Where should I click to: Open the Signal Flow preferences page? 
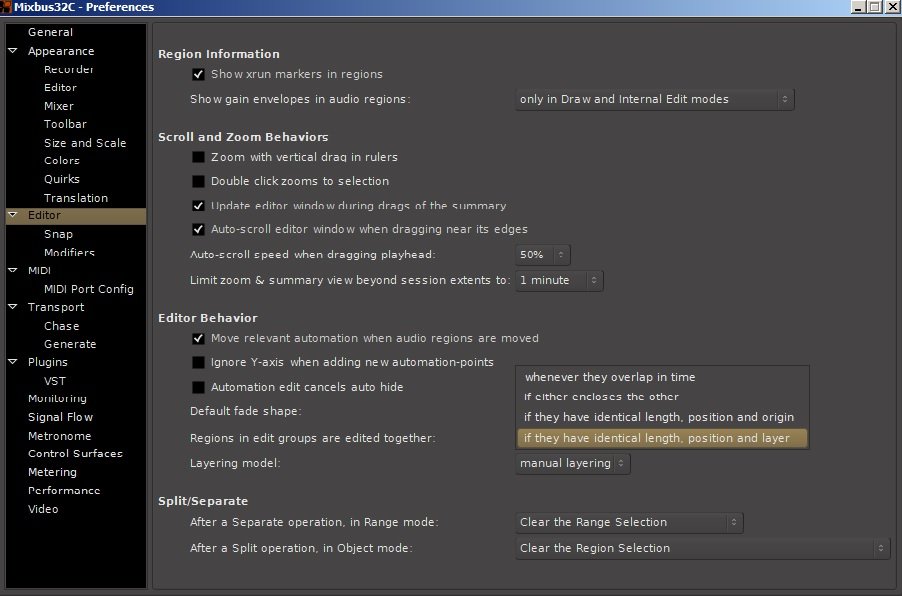(60, 417)
